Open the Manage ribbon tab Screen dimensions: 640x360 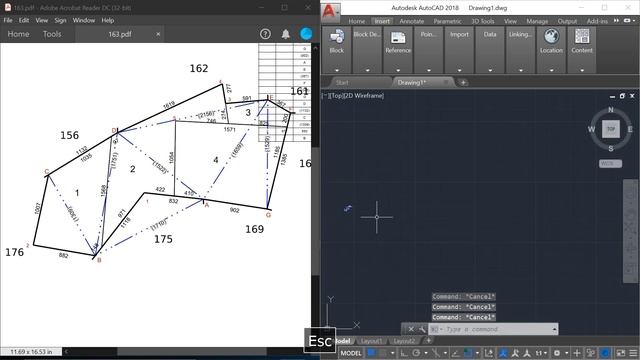[x=537, y=21]
